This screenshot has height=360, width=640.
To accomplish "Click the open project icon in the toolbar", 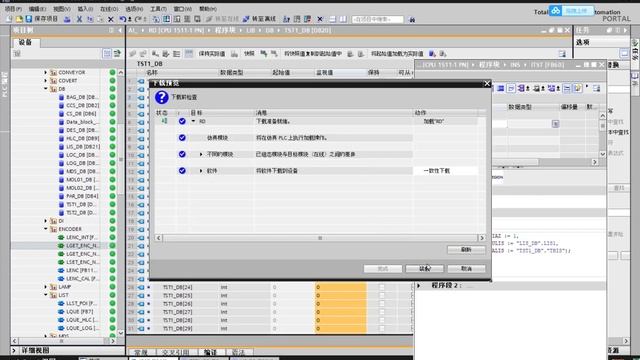I will pyautogui.click(x=19, y=19).
